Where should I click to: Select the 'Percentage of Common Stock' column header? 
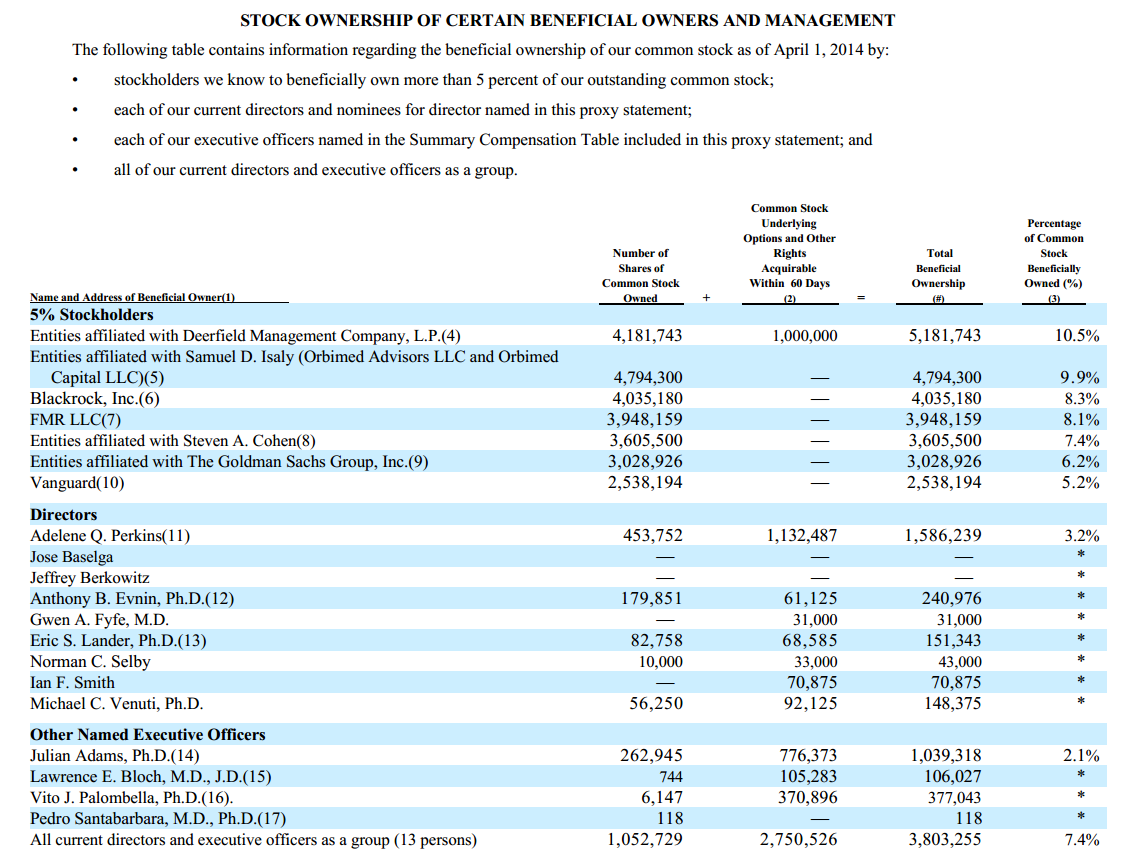(1054, 260)
